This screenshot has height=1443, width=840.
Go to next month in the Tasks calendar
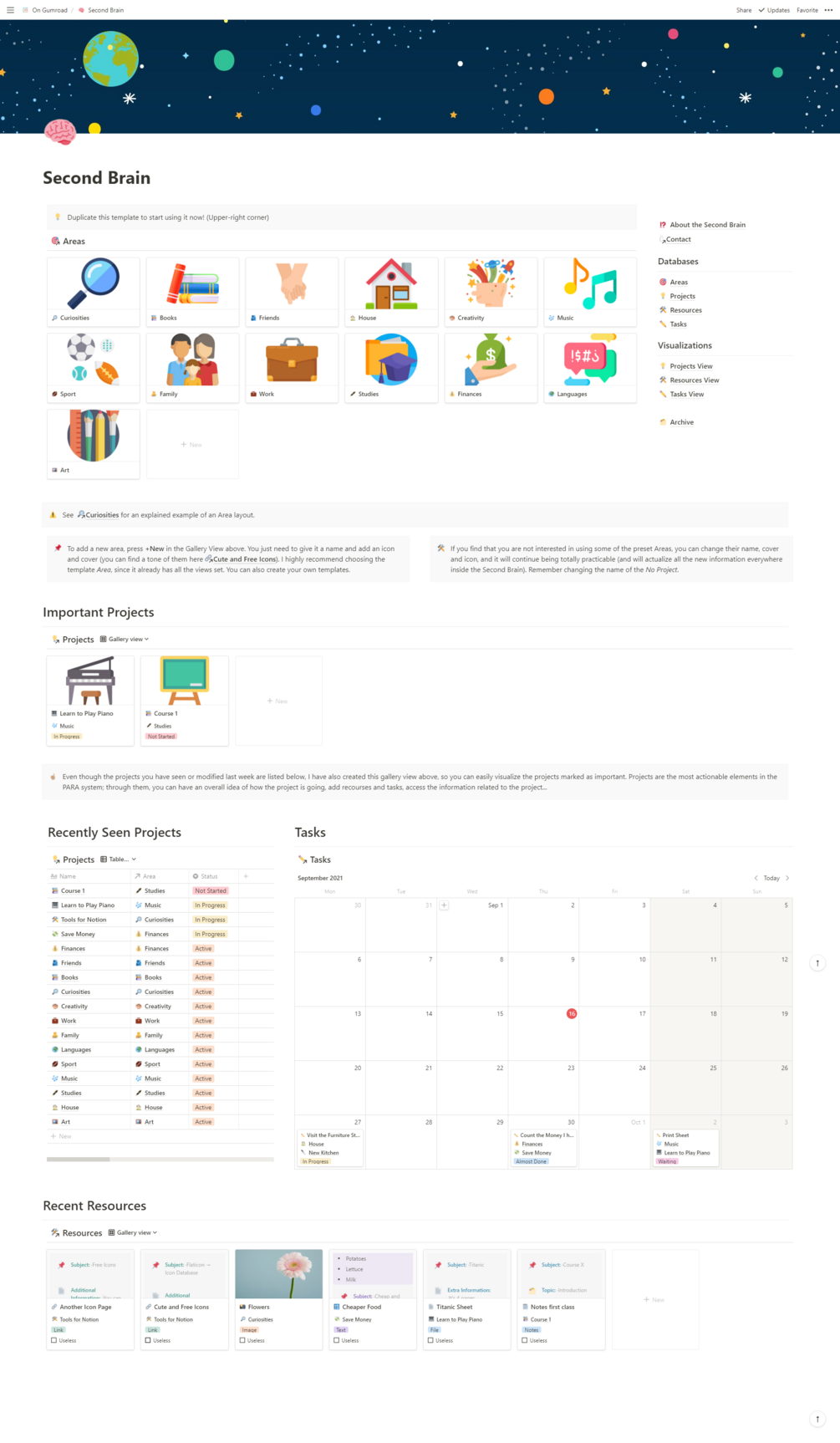[x=787, y=878]
